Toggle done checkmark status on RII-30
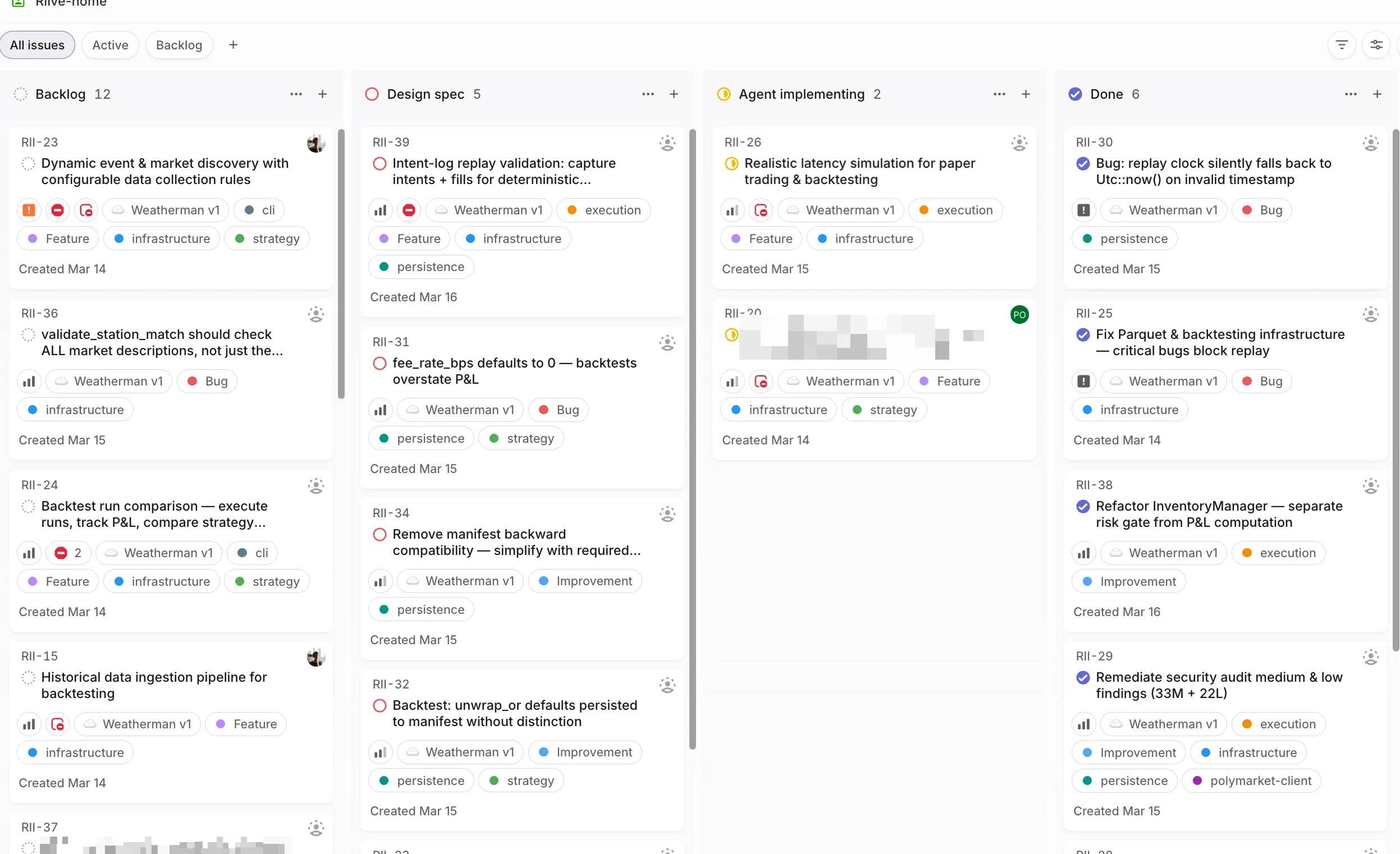This screenshot has height=854, width=1400. click(x=1083, y=164)
